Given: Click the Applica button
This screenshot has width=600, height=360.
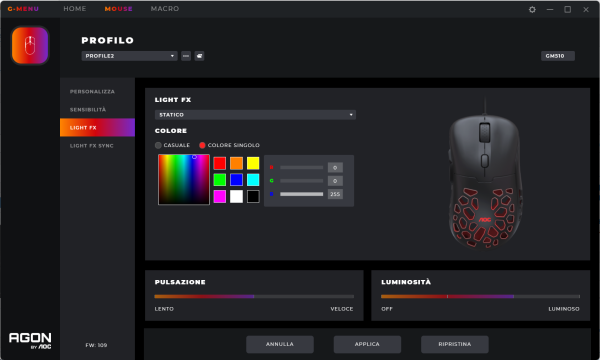Looking at the screenshot, I should tap(367, 344).
